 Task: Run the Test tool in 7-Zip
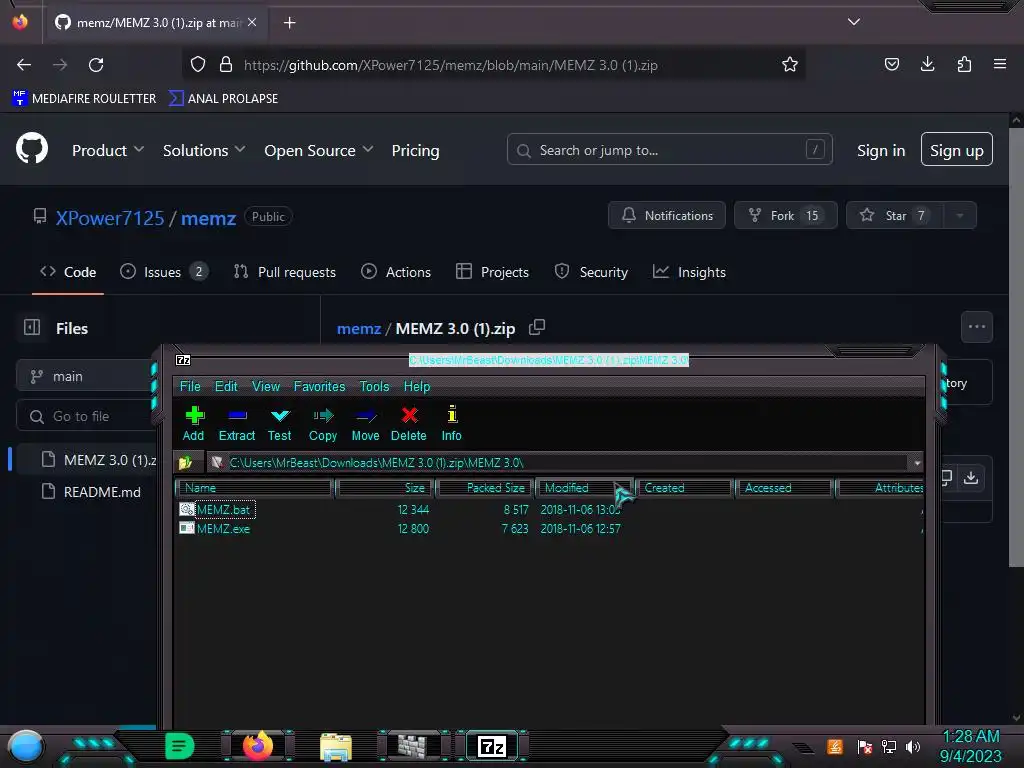(x=280, y=424)
